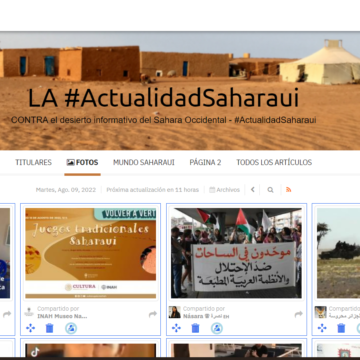Click the round hide-image icon on Násara card

217,328
